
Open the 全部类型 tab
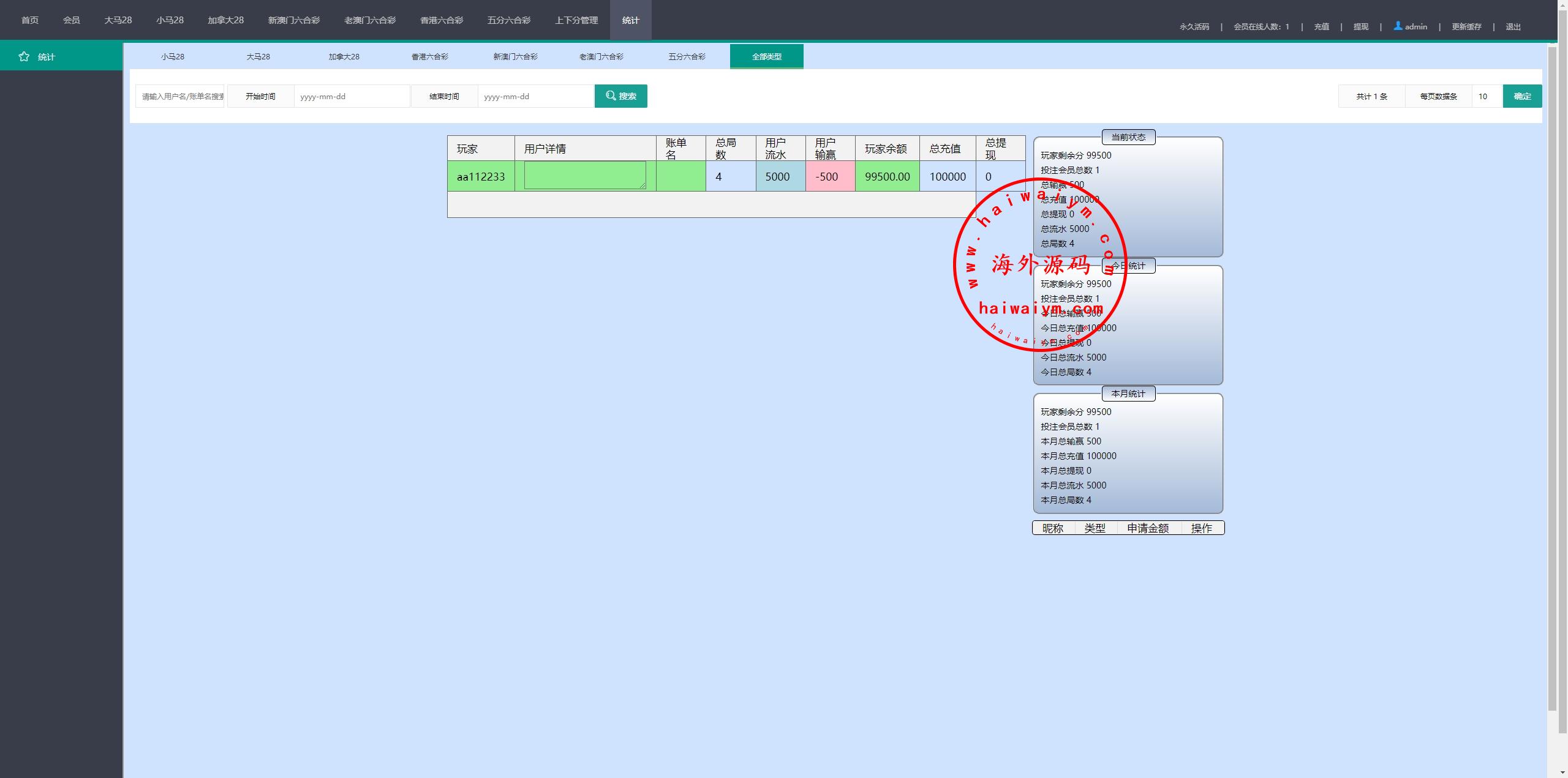[766, 56]
